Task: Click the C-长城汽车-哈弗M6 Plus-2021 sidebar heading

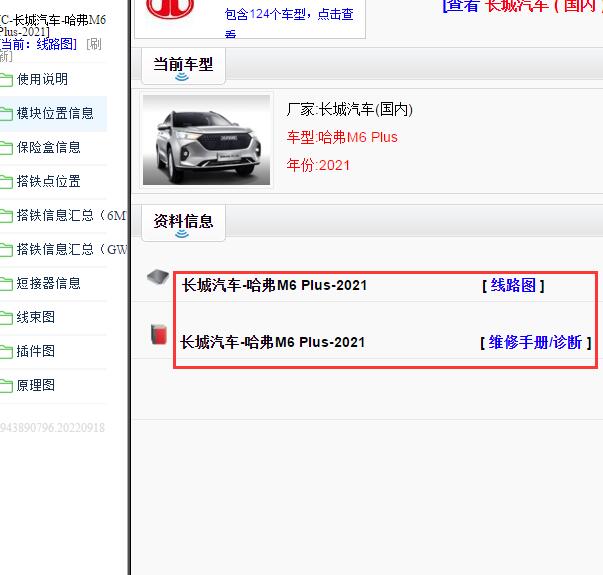Action: click(53, 25)
